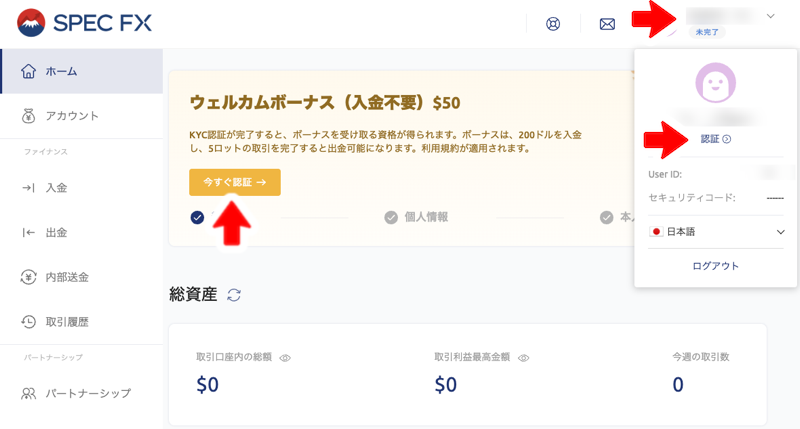This screenshot has height=429, width=800.
Task: Open the support lifebuoy icon
Action: (553, 24)
